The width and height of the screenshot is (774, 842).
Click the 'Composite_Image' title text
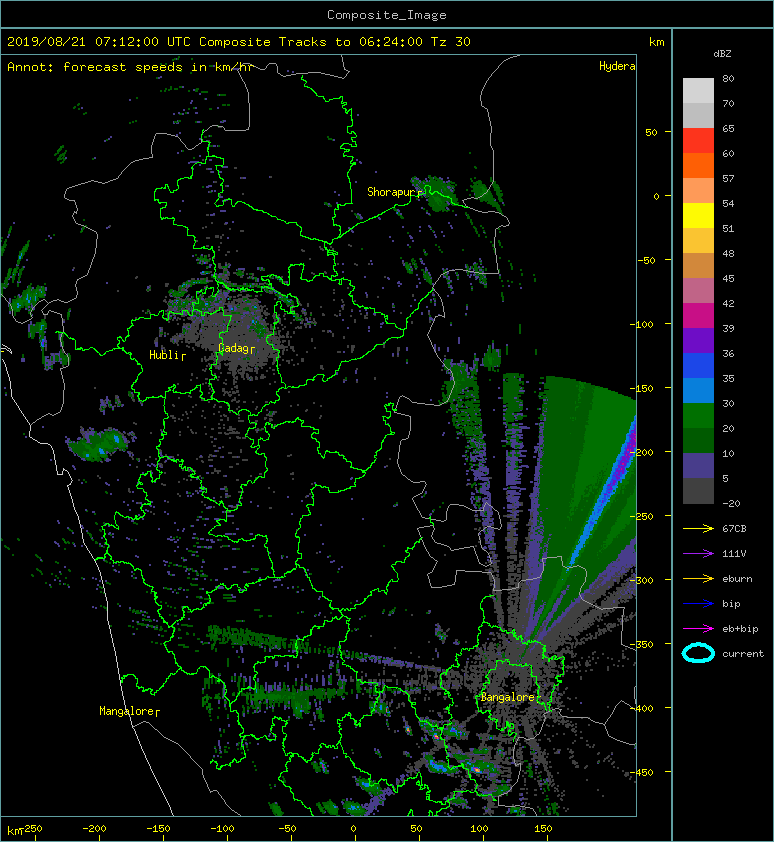point(387,15)
